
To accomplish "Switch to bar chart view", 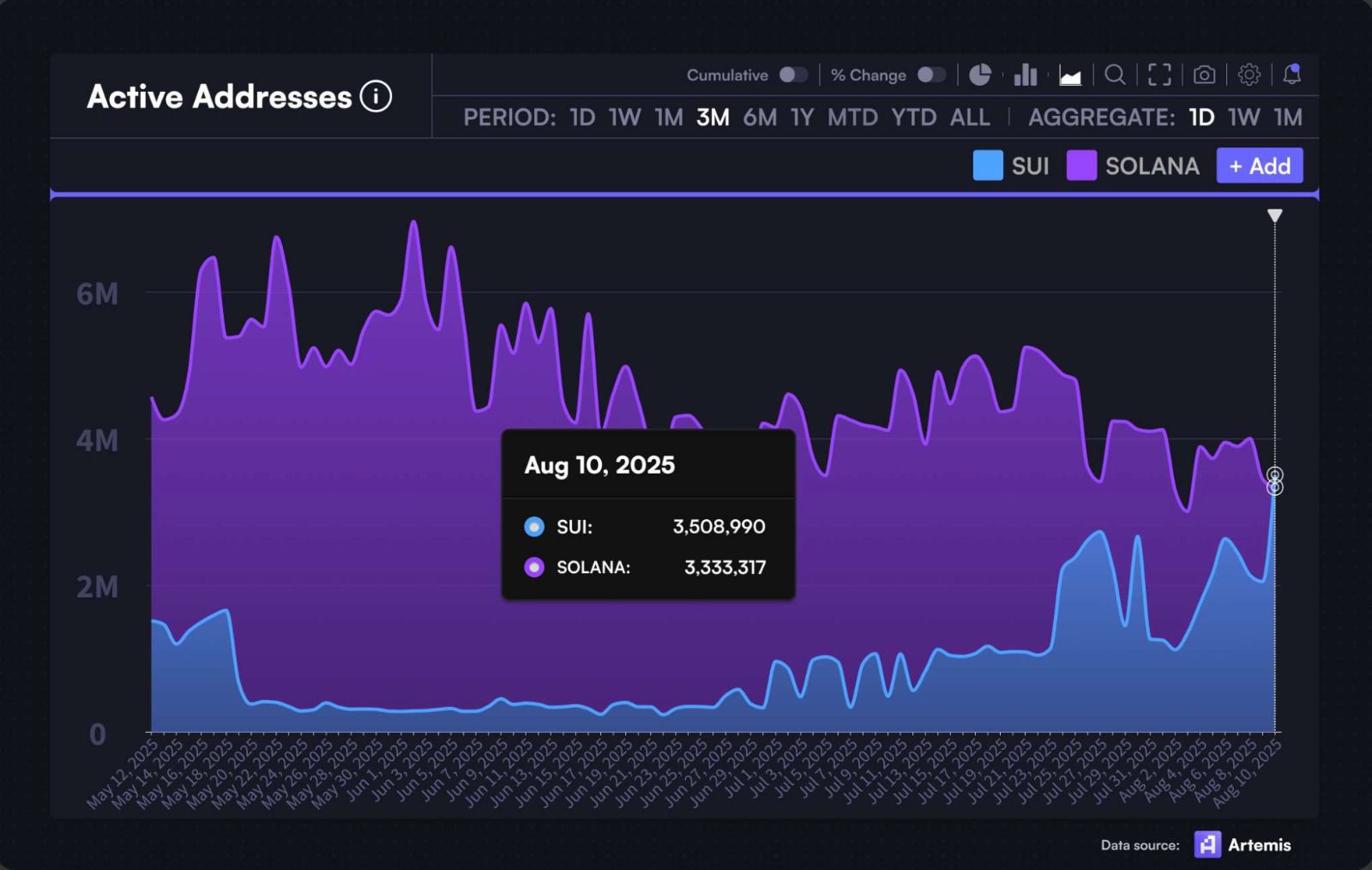I will click(x=1025, y=76).
